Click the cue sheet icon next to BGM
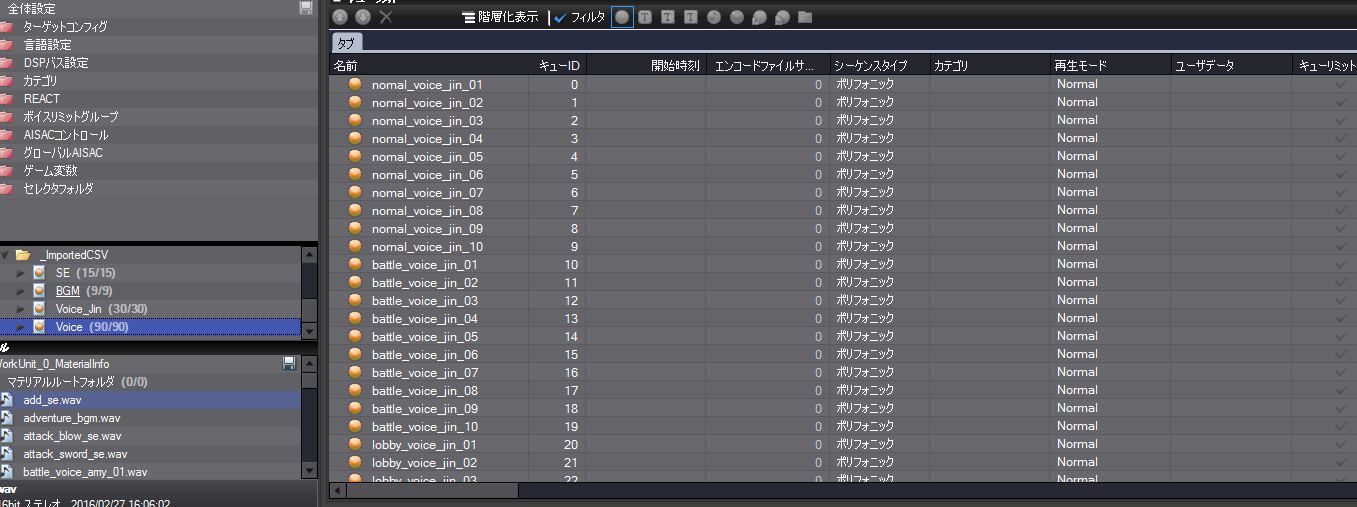The image size is (1357, 507). (x=40, y=290)
